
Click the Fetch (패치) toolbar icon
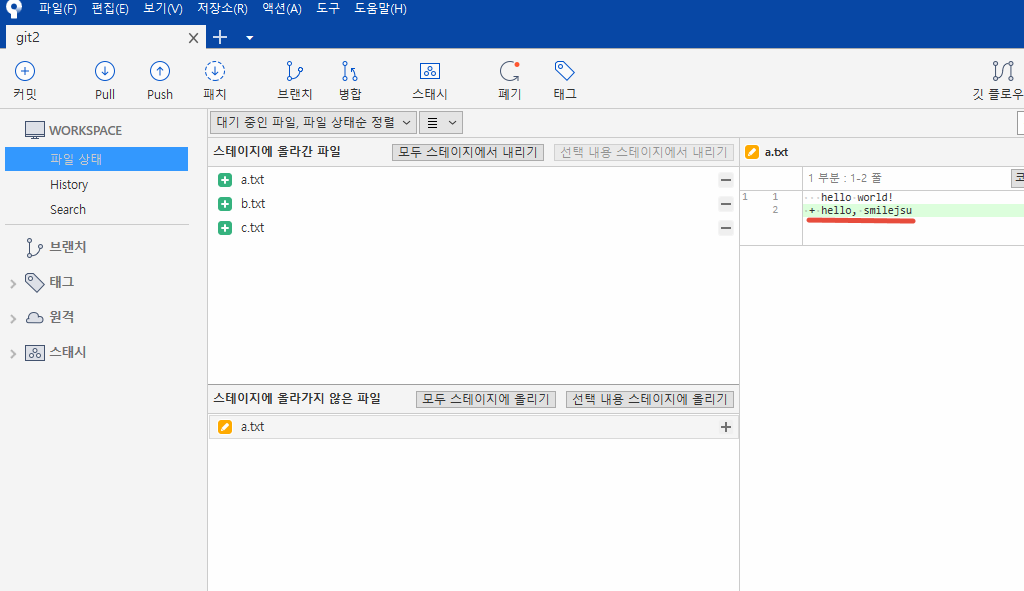215,71
